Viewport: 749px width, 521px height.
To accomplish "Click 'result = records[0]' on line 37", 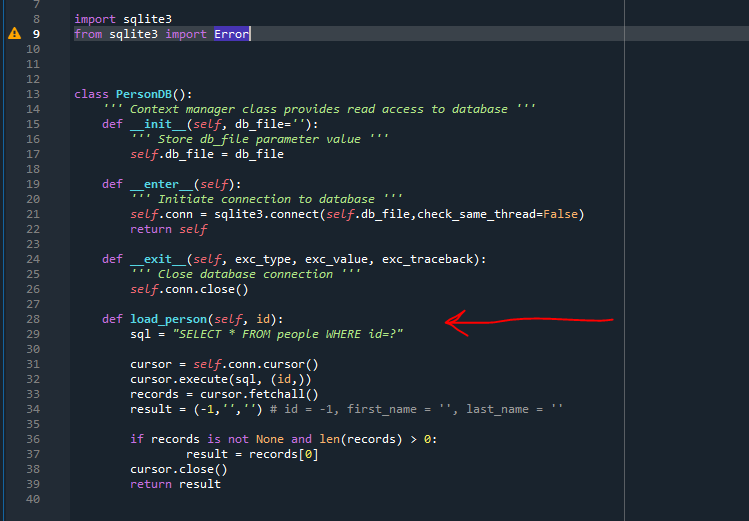I will point(252,454).
